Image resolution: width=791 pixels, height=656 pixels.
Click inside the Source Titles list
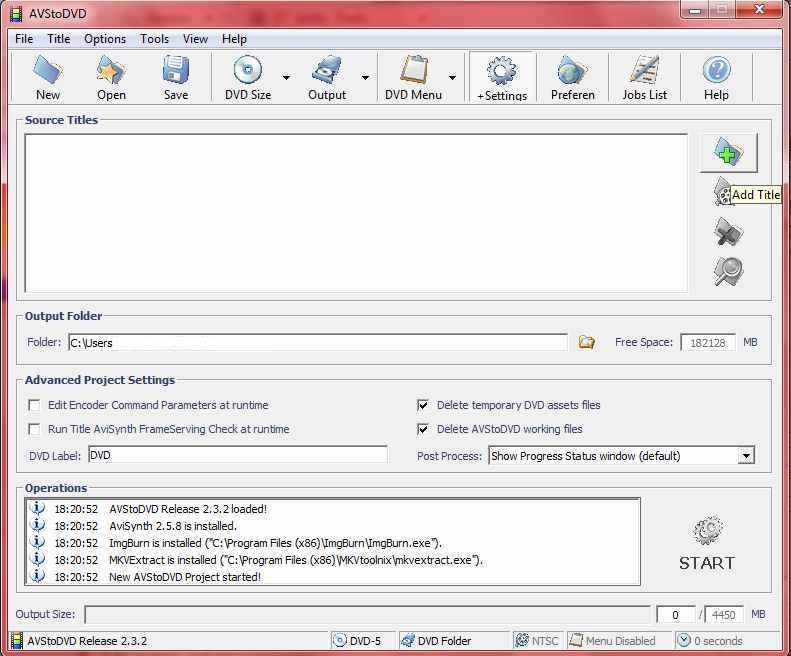(356, 213)
